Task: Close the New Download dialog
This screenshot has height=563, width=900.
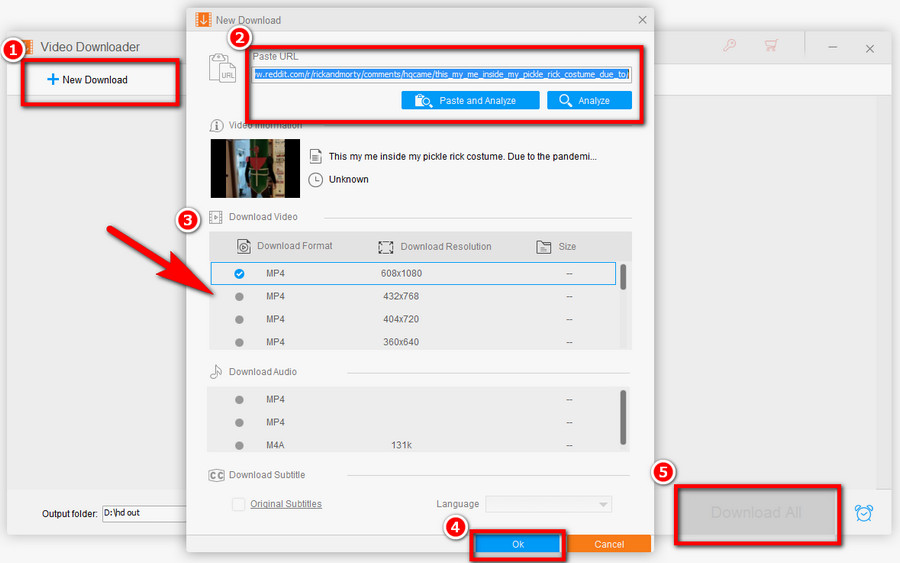Action: point(642,20)
